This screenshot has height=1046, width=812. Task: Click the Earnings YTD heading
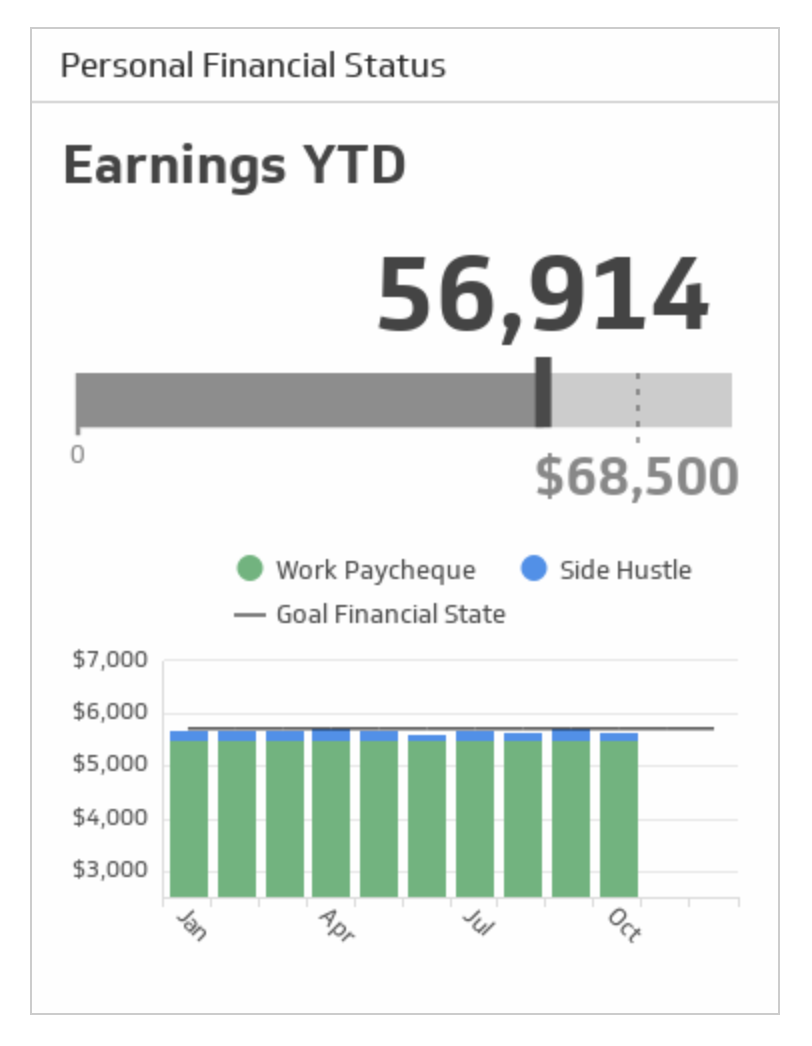(234, 166)
